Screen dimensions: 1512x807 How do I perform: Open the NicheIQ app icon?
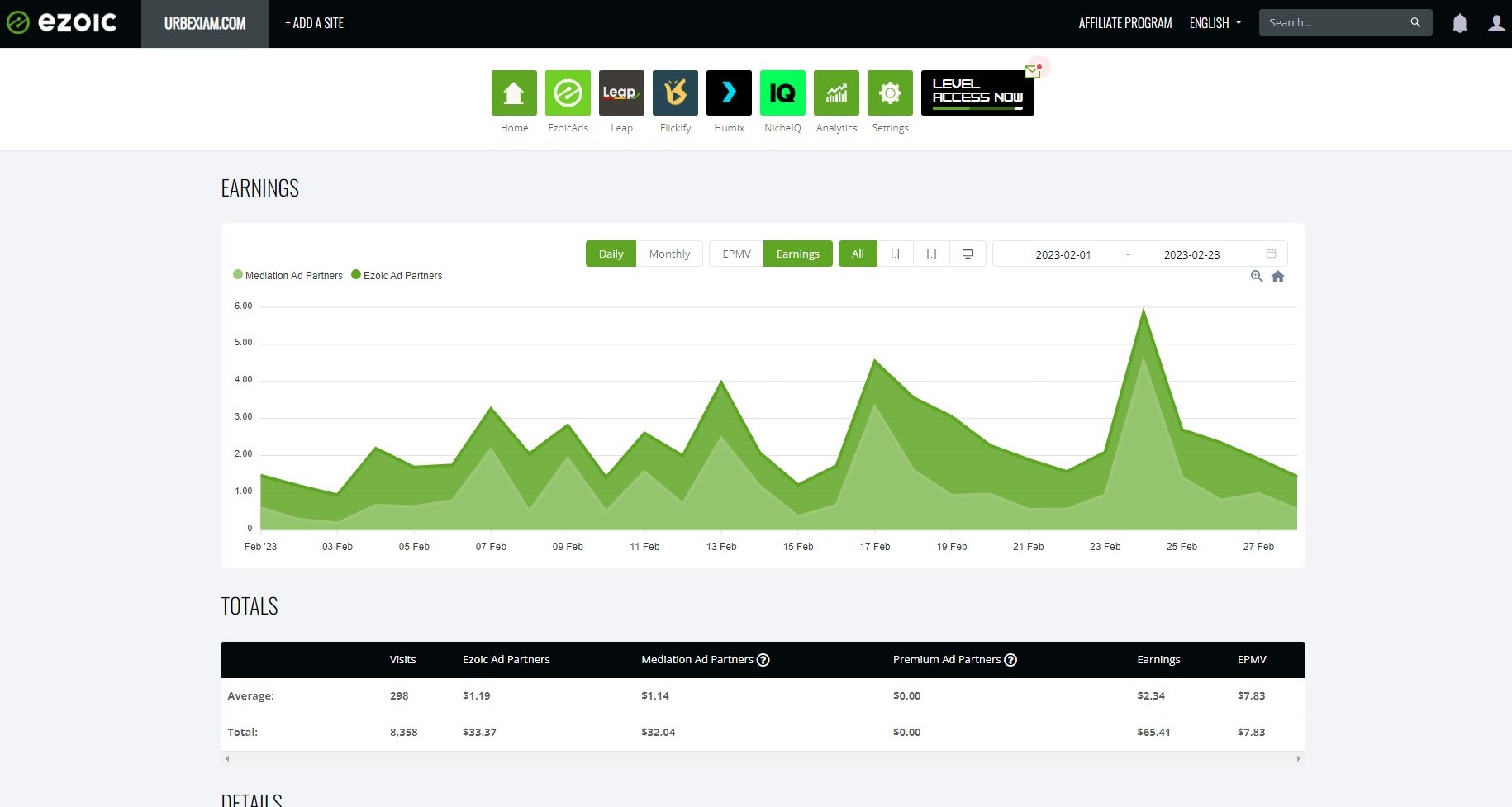click(x=782, y=93)
